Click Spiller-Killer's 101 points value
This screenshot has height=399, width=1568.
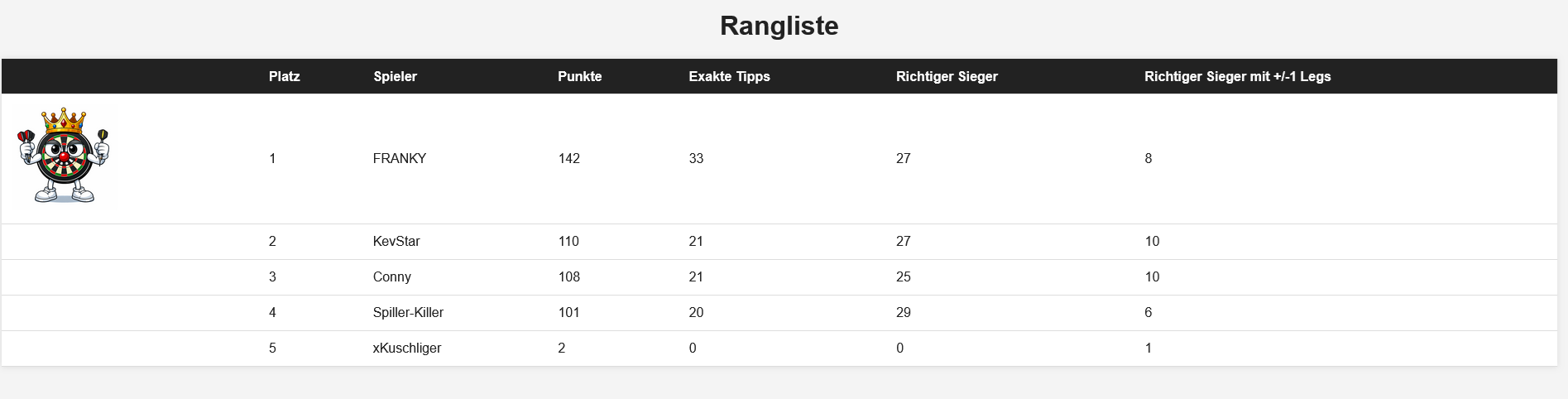568,312
